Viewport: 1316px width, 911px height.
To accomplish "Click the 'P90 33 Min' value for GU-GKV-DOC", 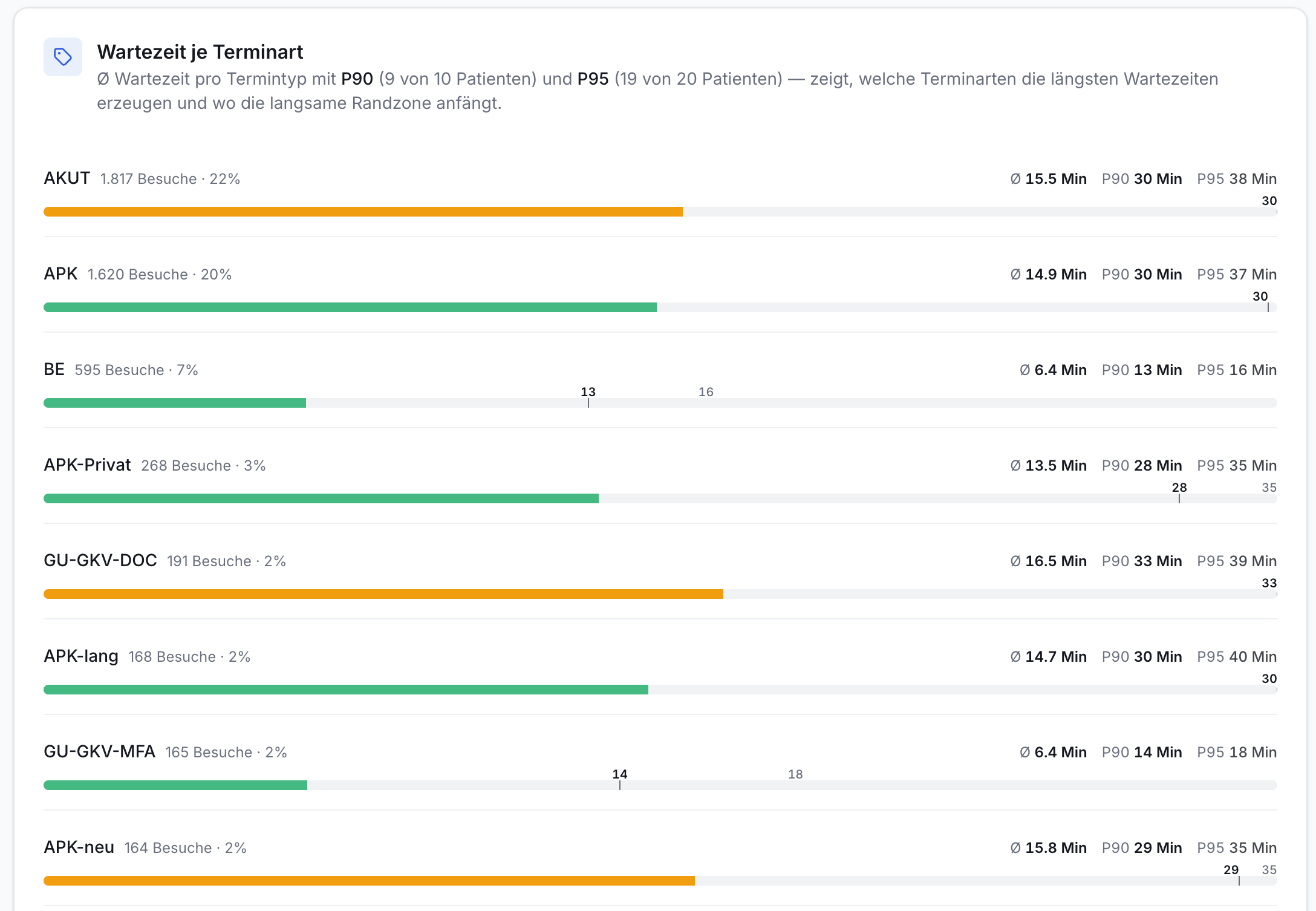I will coord(1142,561).
